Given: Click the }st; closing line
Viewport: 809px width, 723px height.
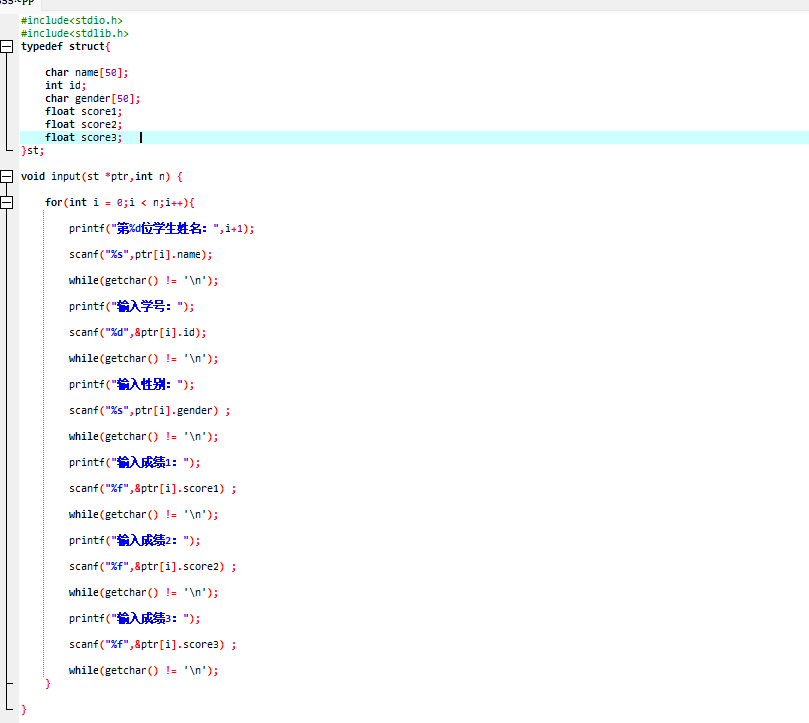Looking at the screenshot, I should tap(33, 151).
